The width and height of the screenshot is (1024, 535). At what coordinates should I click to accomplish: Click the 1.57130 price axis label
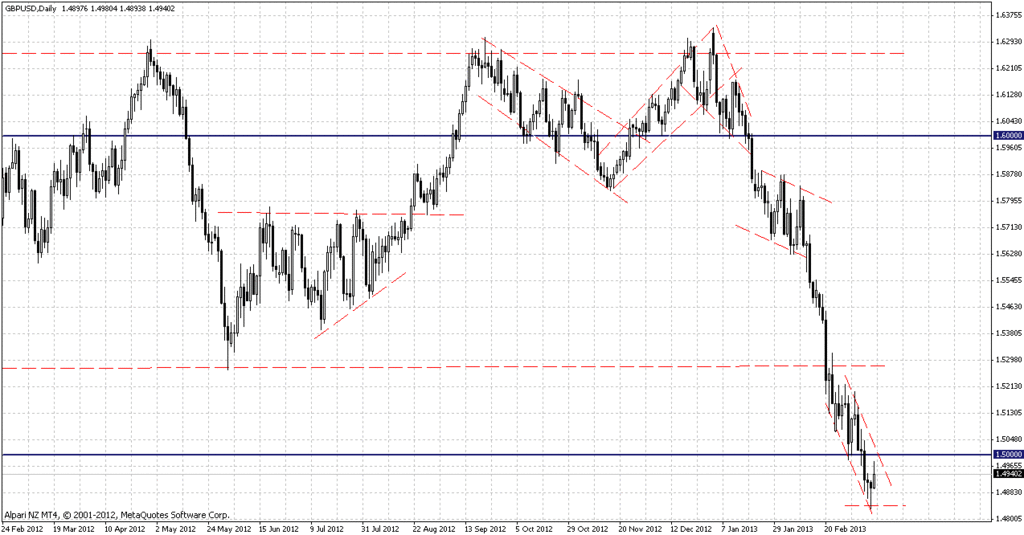pyautogui.click(x=1009, y=227)
